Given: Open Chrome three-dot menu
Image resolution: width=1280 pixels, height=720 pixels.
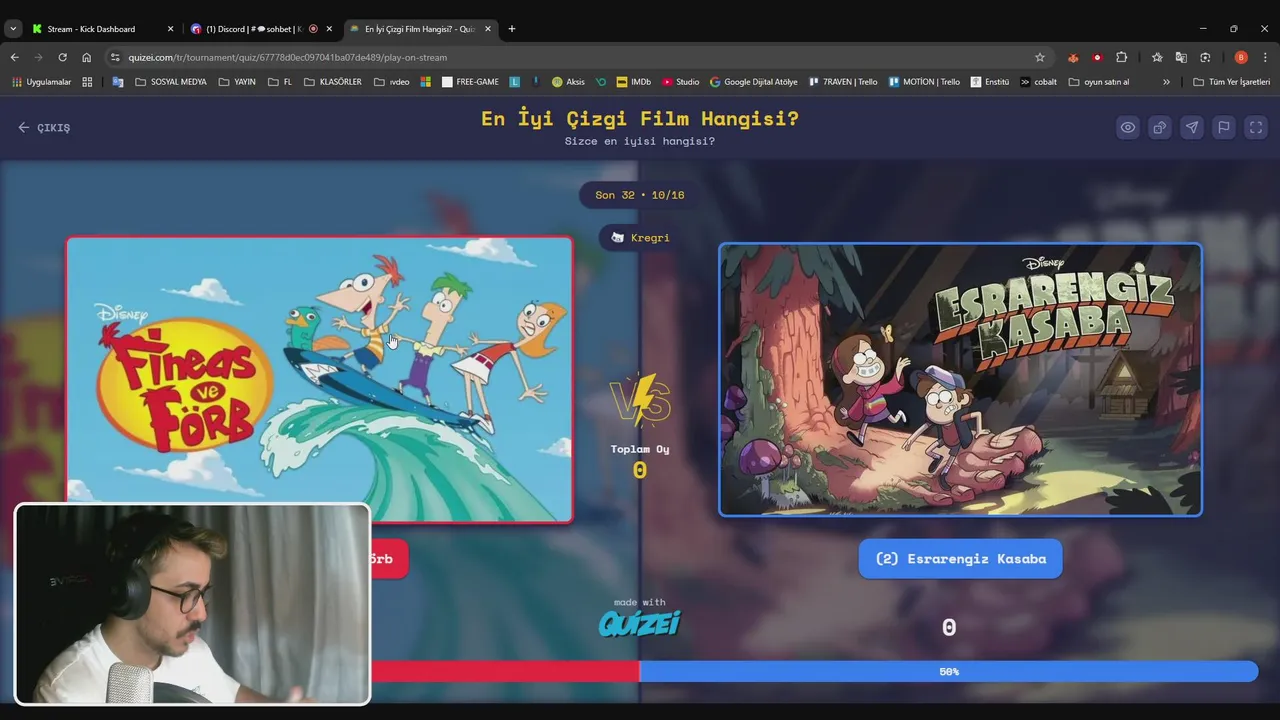Looking at the screenshot, I should [x=1265, y=57].
